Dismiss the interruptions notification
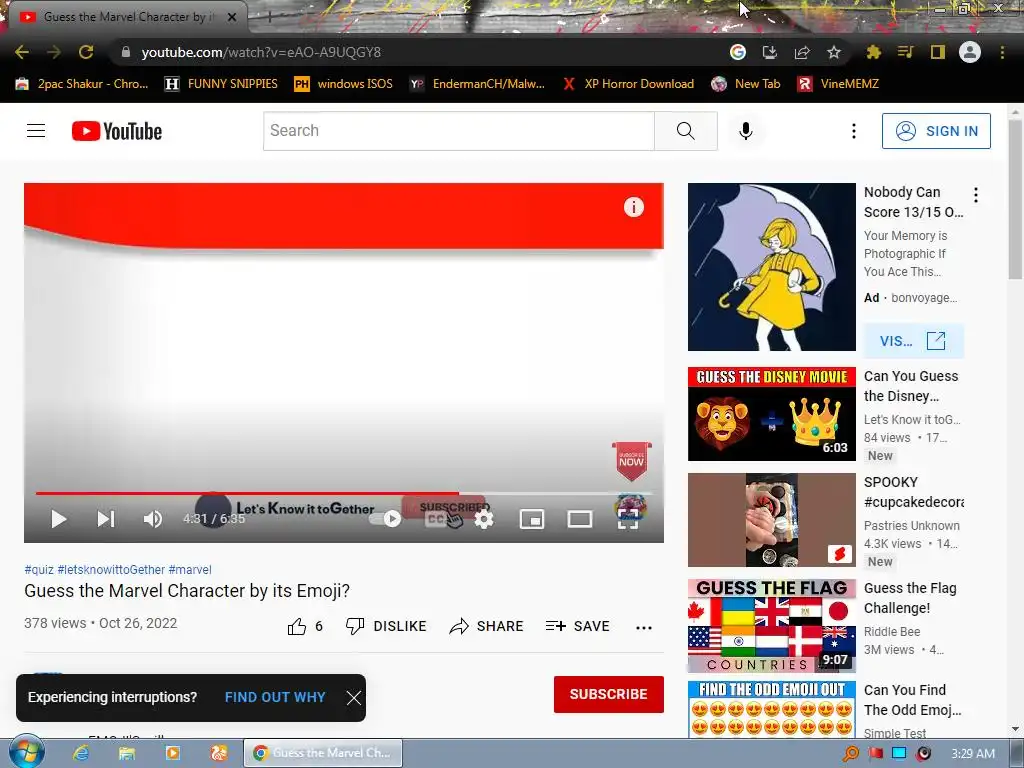 (353, 698)
